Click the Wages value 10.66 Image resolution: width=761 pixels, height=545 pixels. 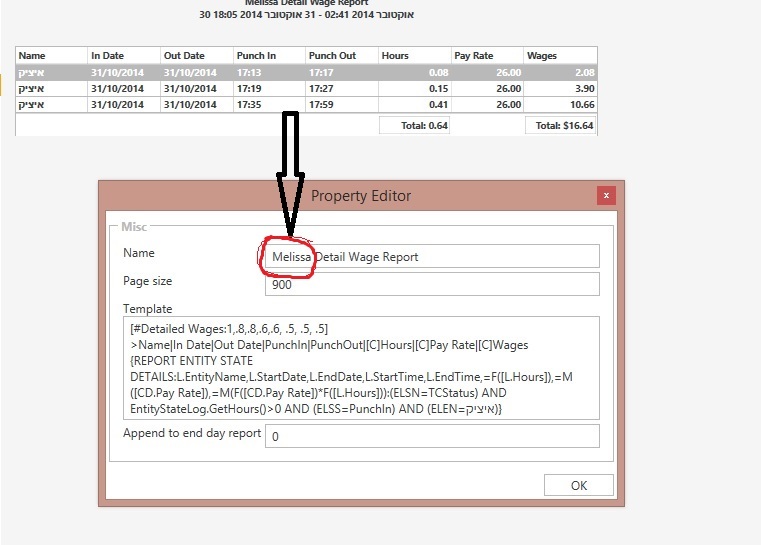point(582,104)
